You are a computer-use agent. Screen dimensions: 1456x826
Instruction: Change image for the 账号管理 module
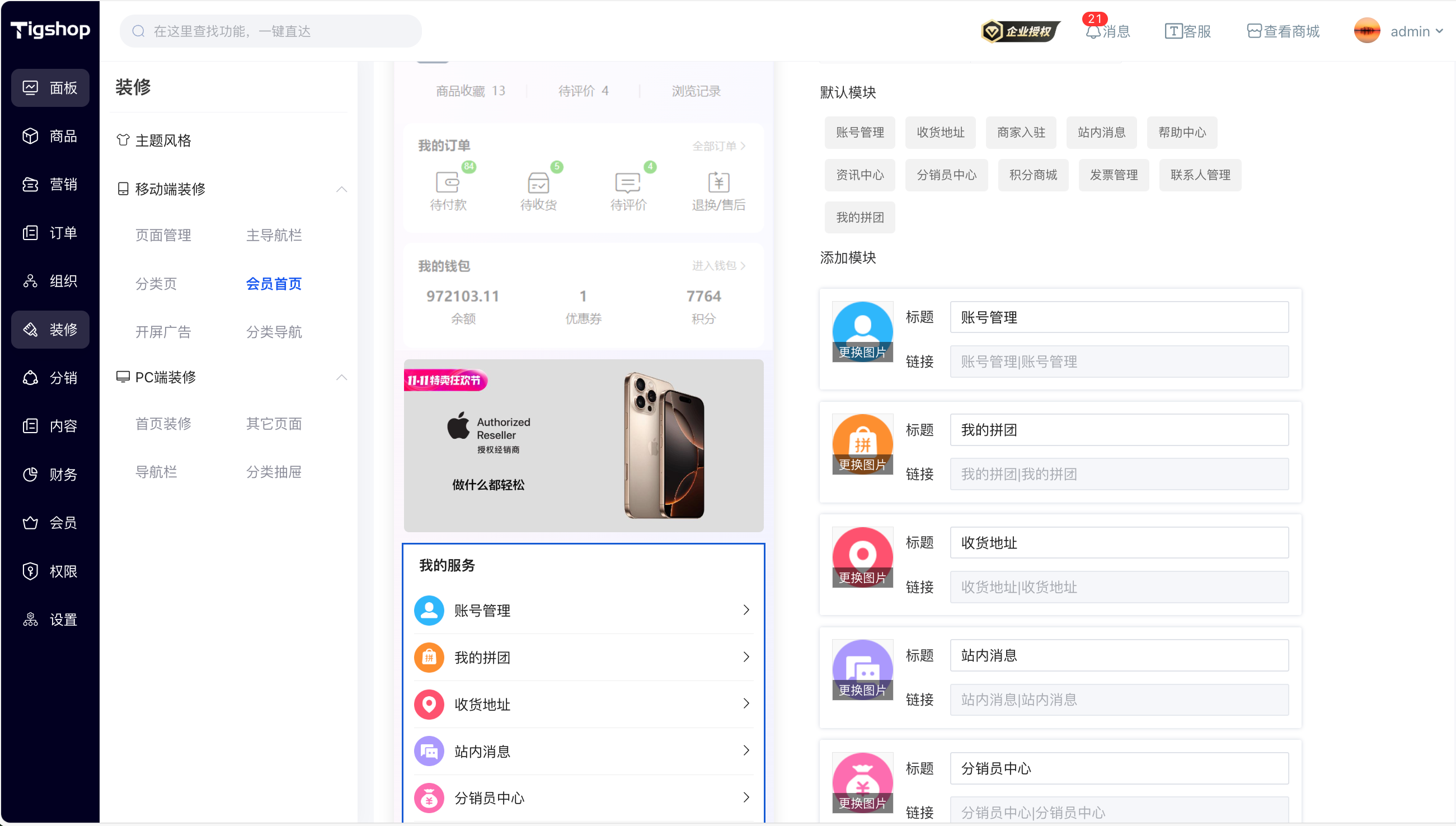pos(862,353)
